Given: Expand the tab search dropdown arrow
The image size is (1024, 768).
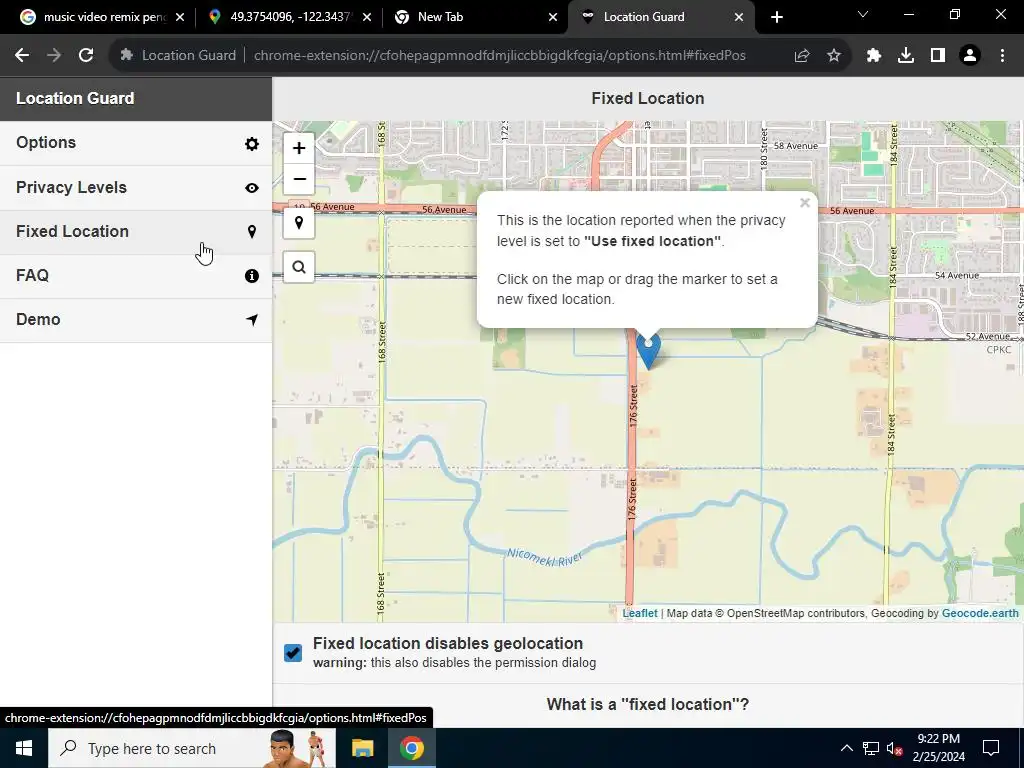Looking at the screenshot, I should tap(863, 14).
